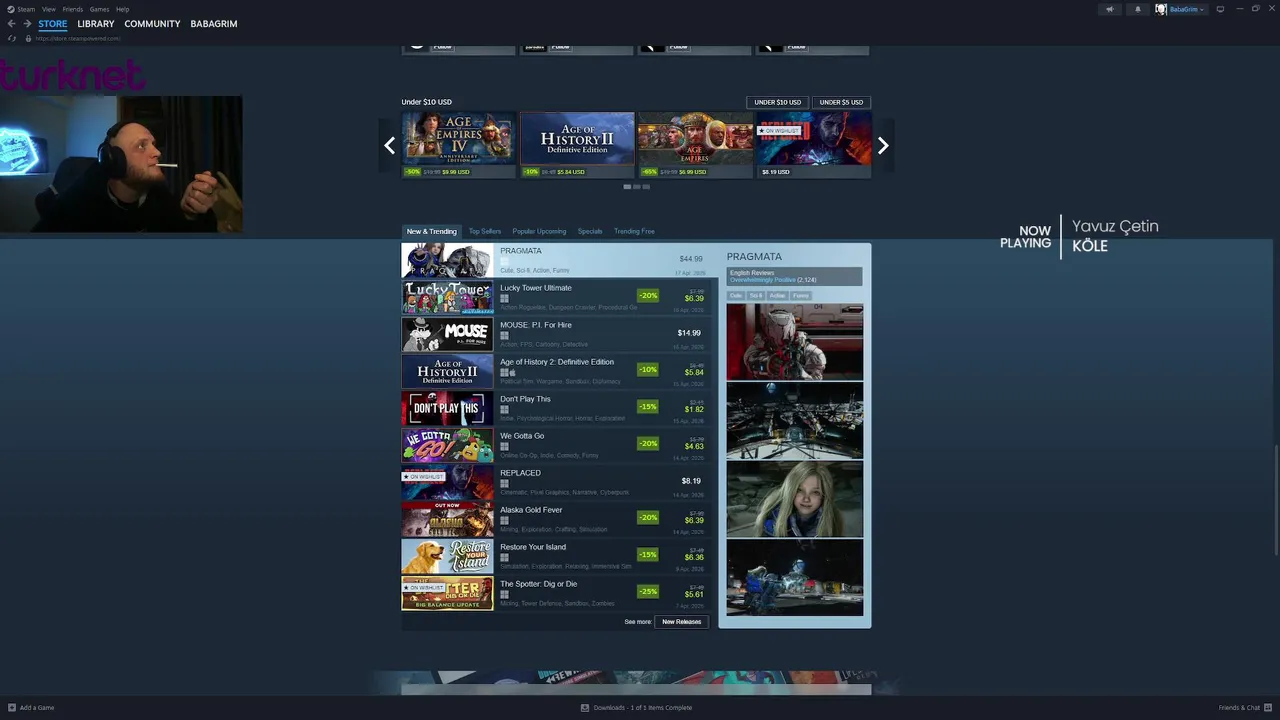Open notifications bell icon
Viewport: 1280px width, 720px height.
pyautogui.click(x=1137, y=9)
